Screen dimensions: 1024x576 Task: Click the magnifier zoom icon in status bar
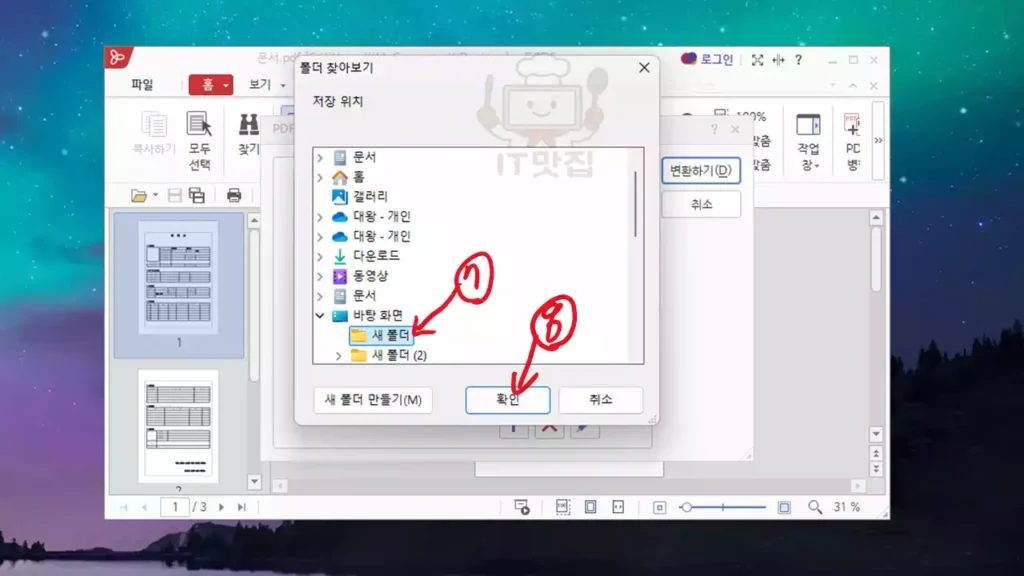[815, 507]
